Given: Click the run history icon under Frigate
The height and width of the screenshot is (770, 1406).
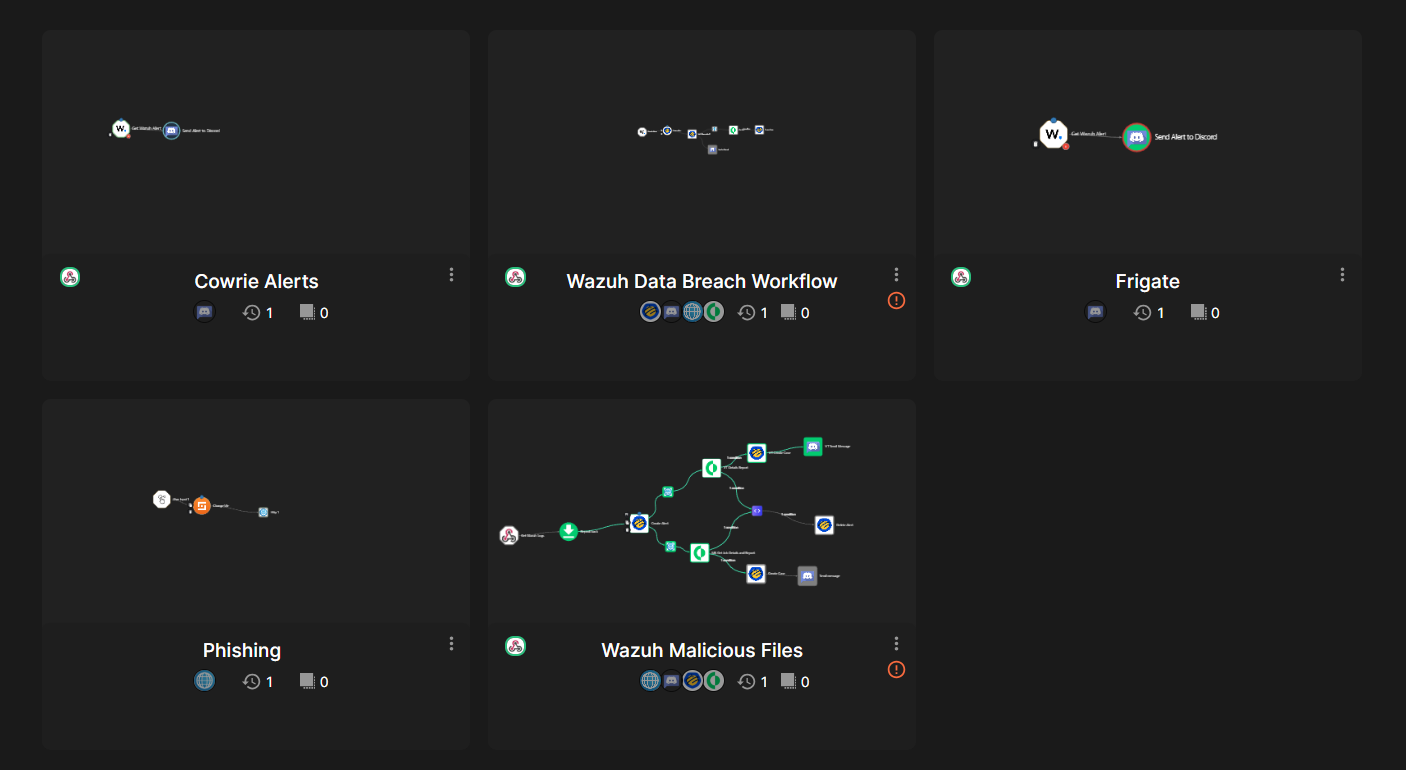Looking at the screenshot, I should (1142, 313).
